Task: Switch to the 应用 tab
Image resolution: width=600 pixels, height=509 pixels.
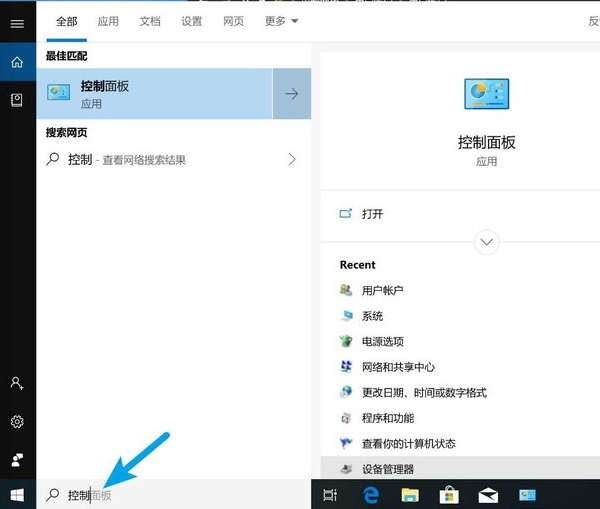Action: click(108, 21)
